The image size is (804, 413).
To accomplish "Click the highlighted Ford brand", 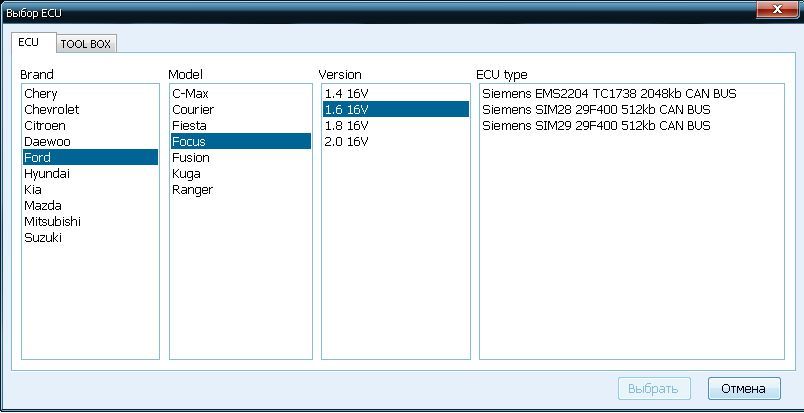I will [90, 157].
